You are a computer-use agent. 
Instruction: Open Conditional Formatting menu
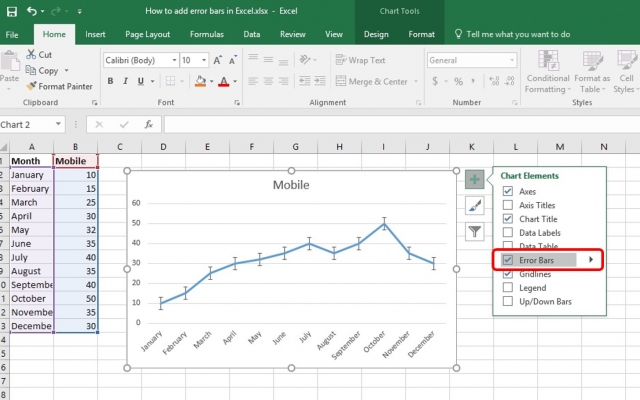548,72
